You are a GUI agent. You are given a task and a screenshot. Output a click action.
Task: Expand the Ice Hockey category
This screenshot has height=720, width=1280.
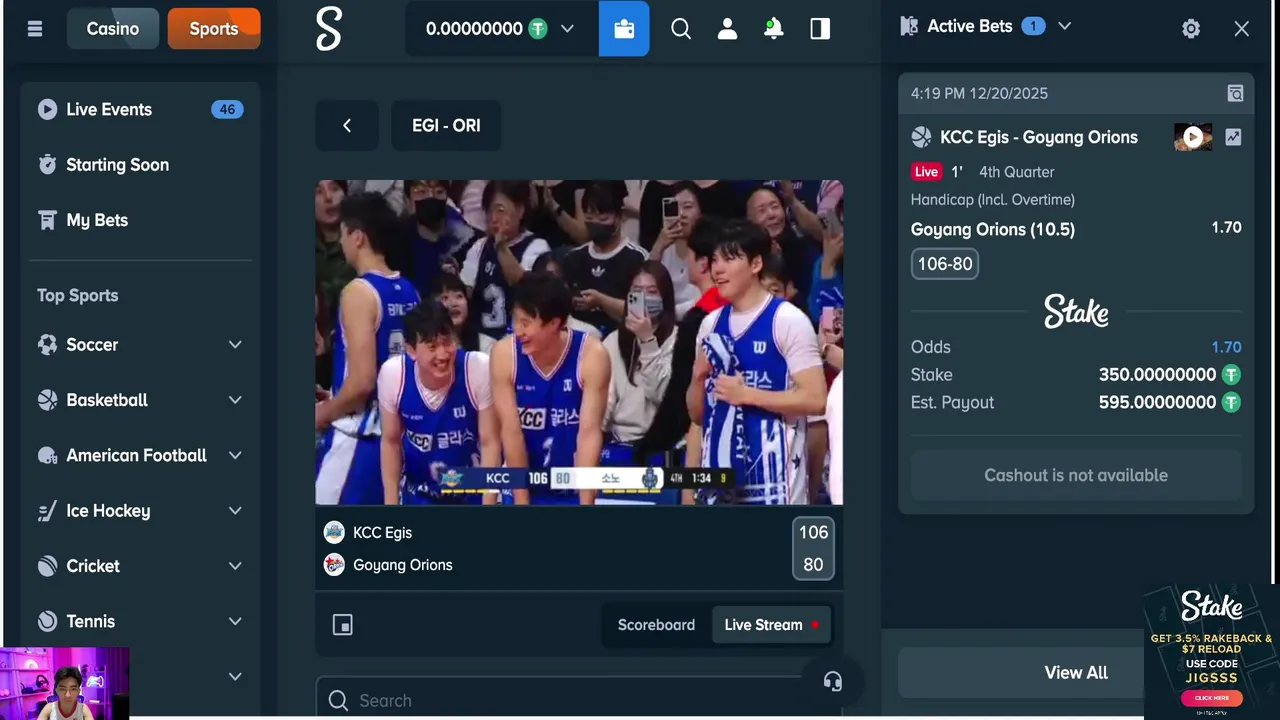[235, 511]
